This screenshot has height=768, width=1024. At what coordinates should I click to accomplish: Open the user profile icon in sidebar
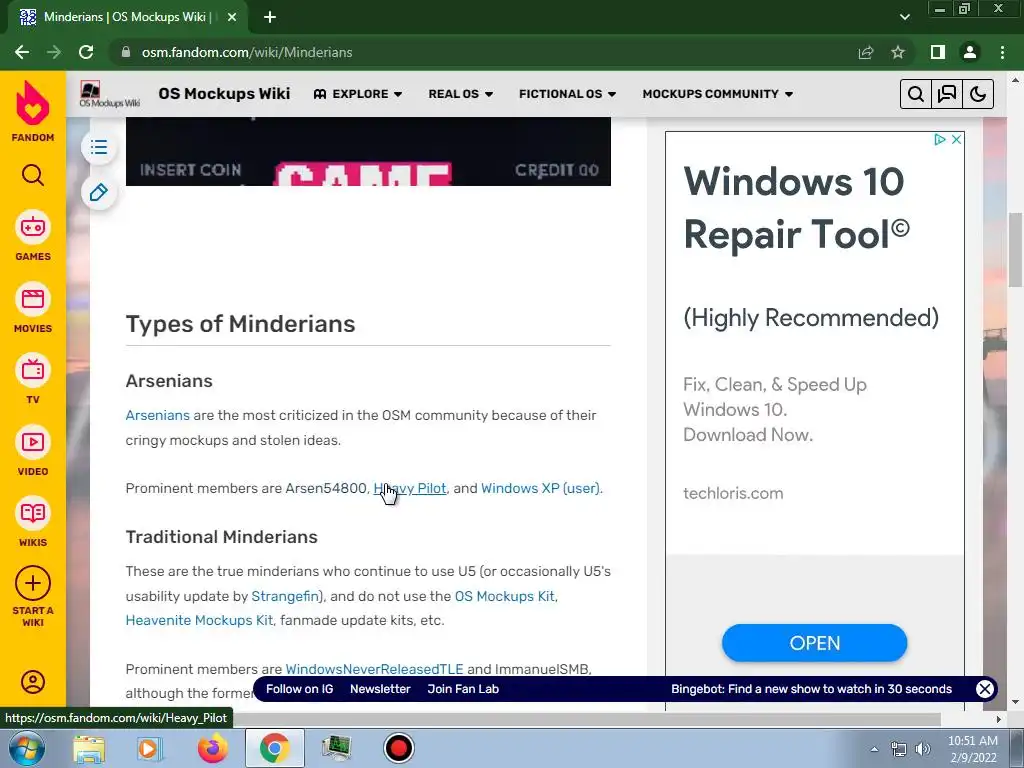[x=33, y=682]
